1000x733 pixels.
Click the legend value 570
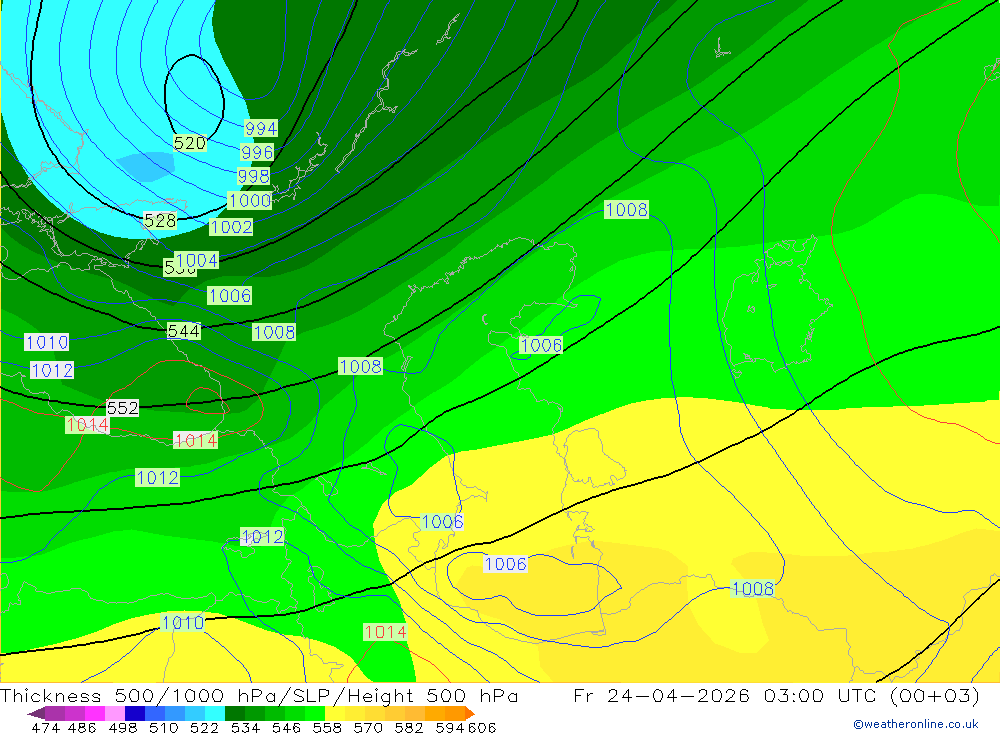point(367,727)
